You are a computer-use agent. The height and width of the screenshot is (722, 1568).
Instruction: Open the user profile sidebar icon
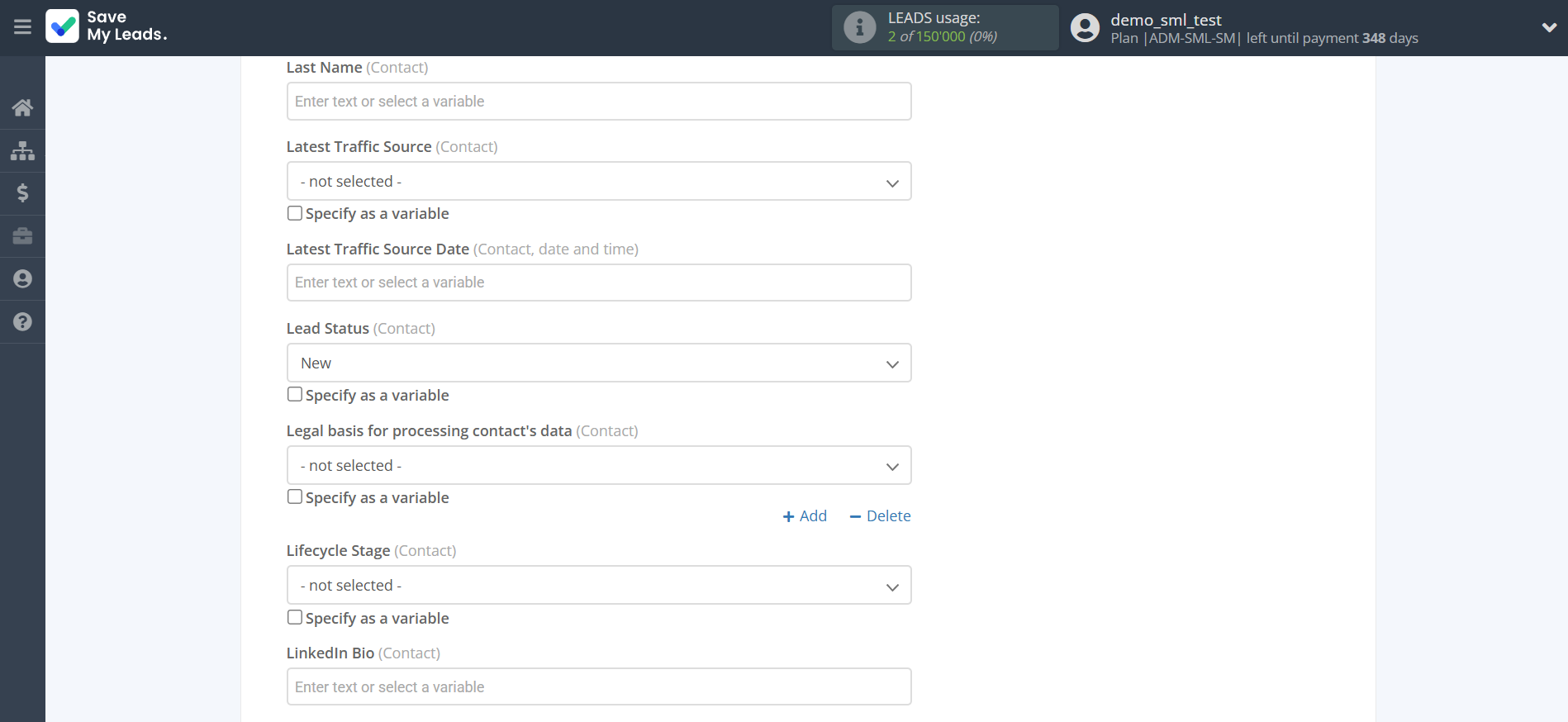[x=22, y=279]
